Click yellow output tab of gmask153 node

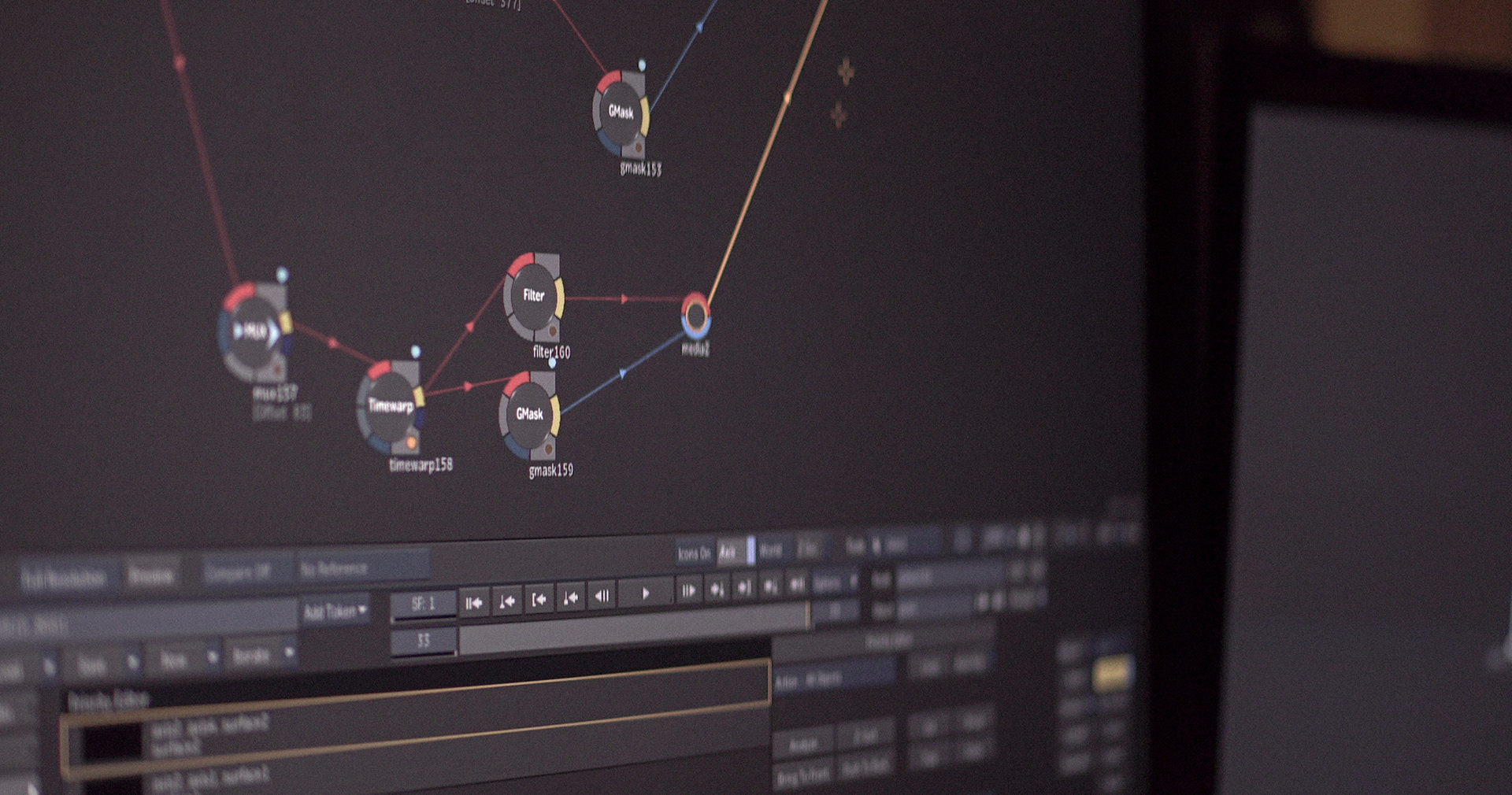645,117
